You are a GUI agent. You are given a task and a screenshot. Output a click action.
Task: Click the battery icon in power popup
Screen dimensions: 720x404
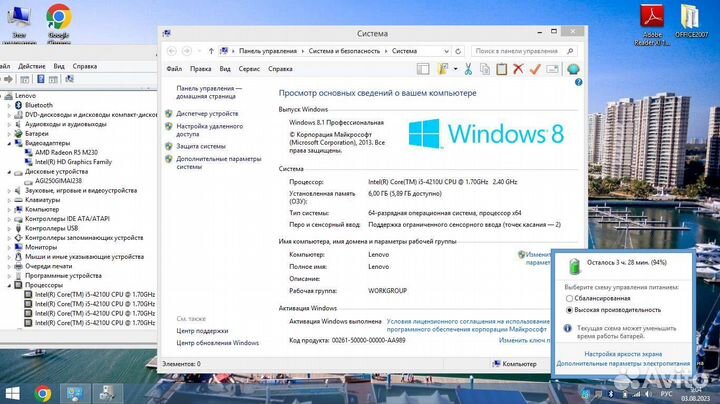pyautogui.click(x=574, y=266)
